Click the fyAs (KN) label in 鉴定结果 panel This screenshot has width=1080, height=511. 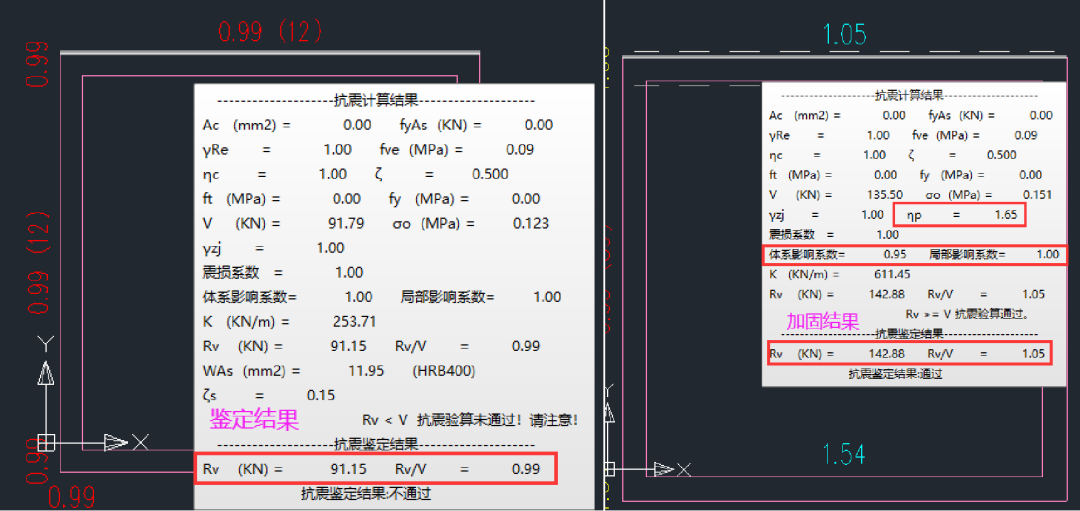(441, 125)
